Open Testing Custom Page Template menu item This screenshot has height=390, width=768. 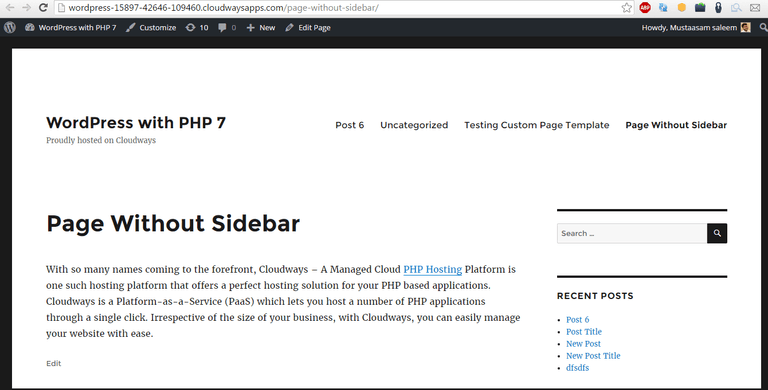[x=537, y=125]
